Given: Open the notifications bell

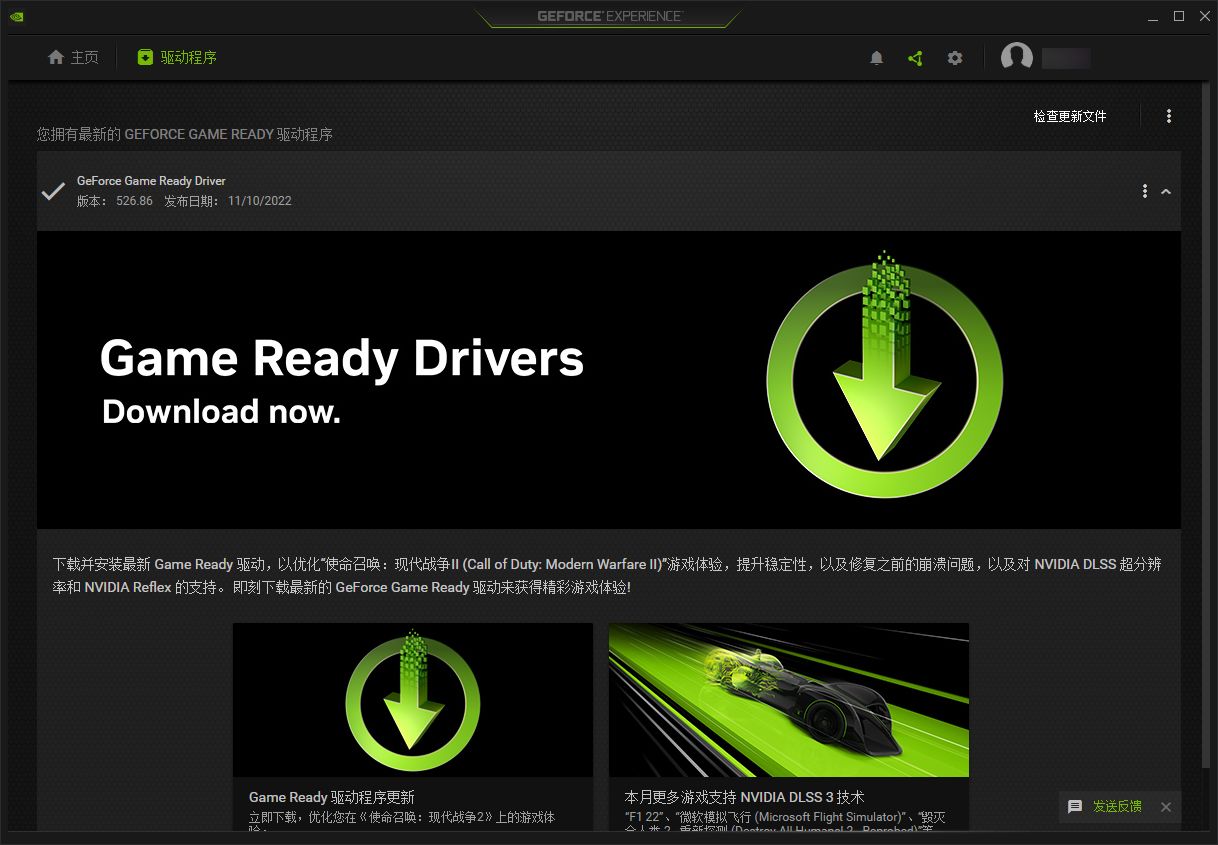Looking at the screenshot, I should coord(877,58).
